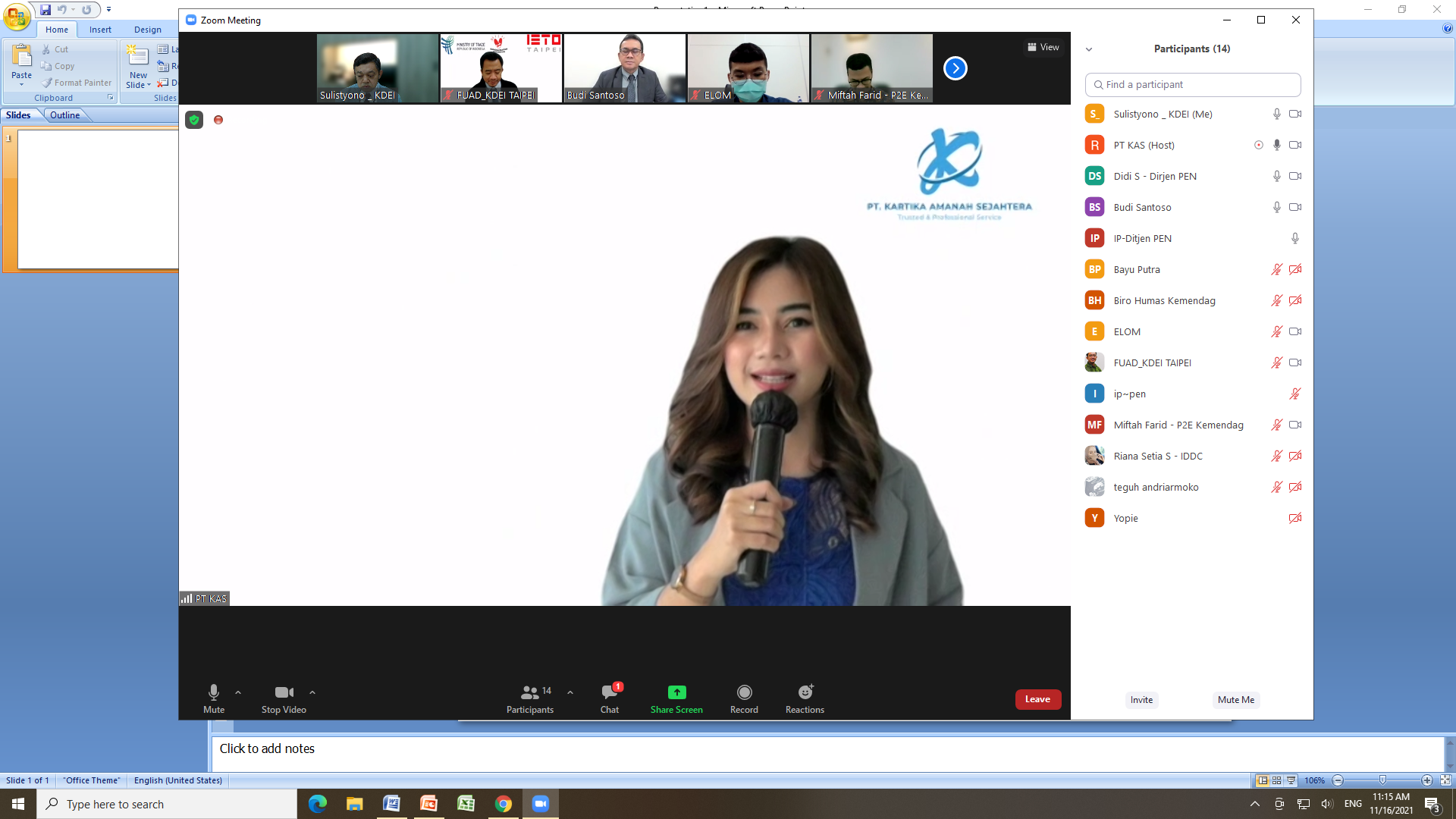1456x819 pixels.
Task: Click the Record icon
Action: tap(744, 692)
